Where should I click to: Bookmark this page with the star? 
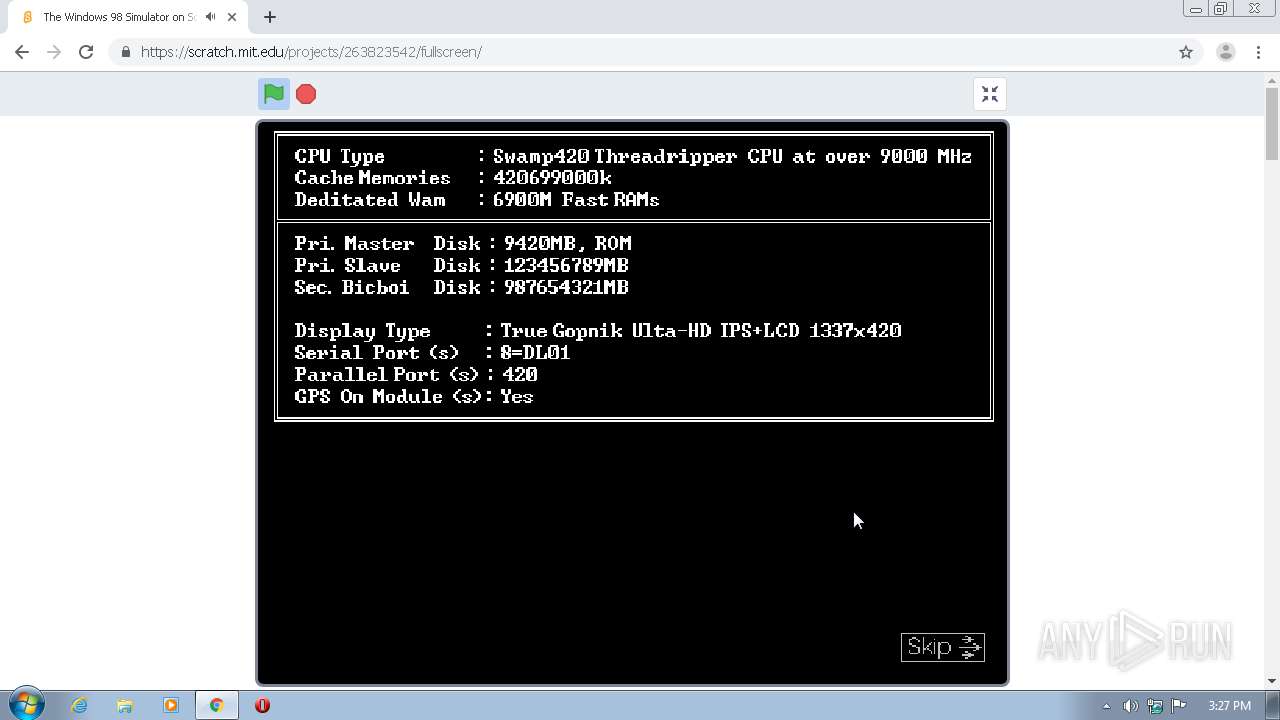[x=1186, y=52]
